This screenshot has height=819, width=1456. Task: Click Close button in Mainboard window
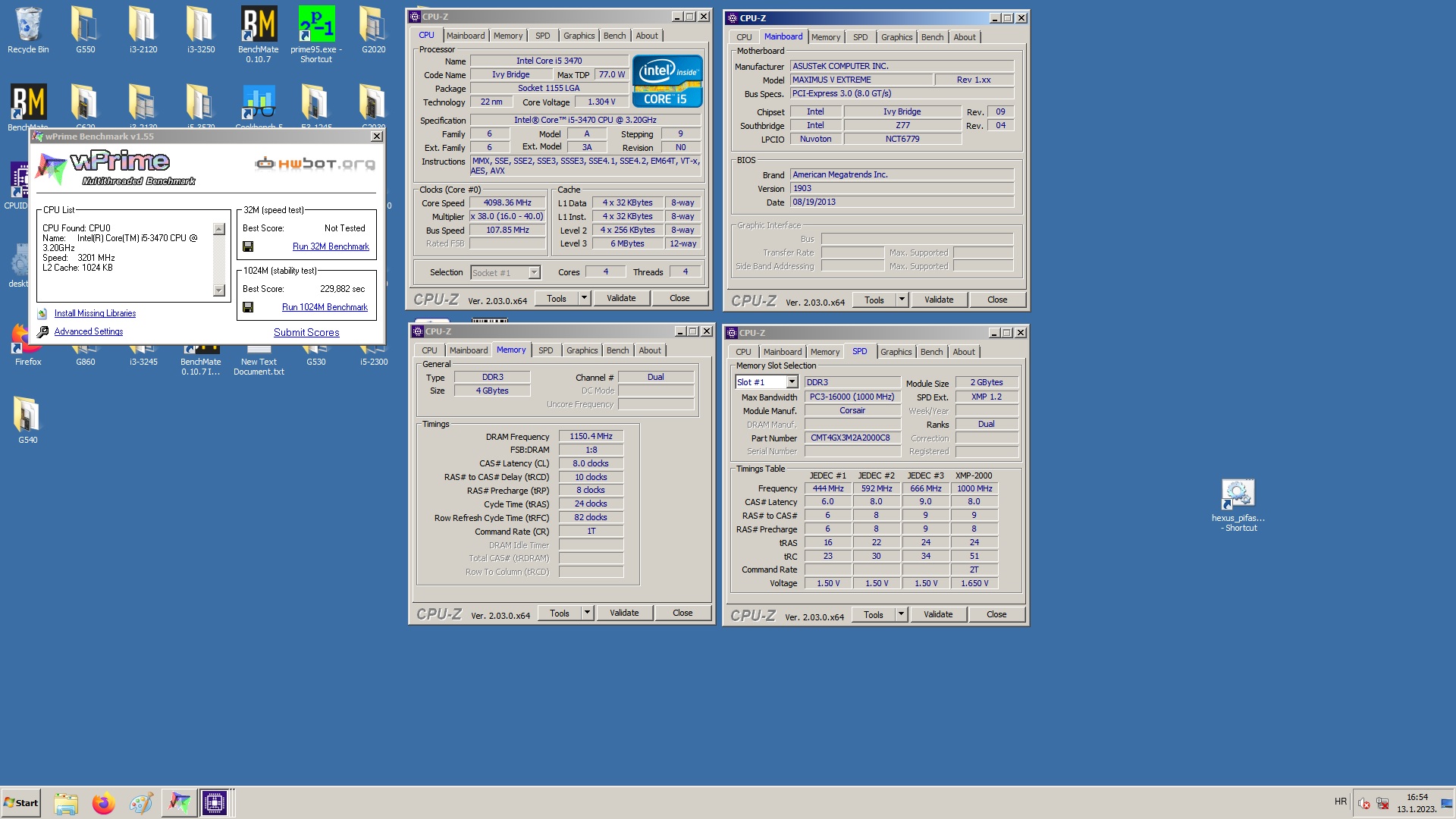pos(997,300)
